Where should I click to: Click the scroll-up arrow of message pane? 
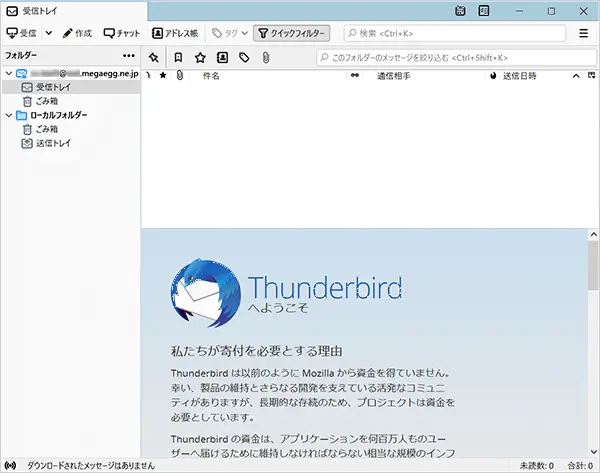point(593,234)
